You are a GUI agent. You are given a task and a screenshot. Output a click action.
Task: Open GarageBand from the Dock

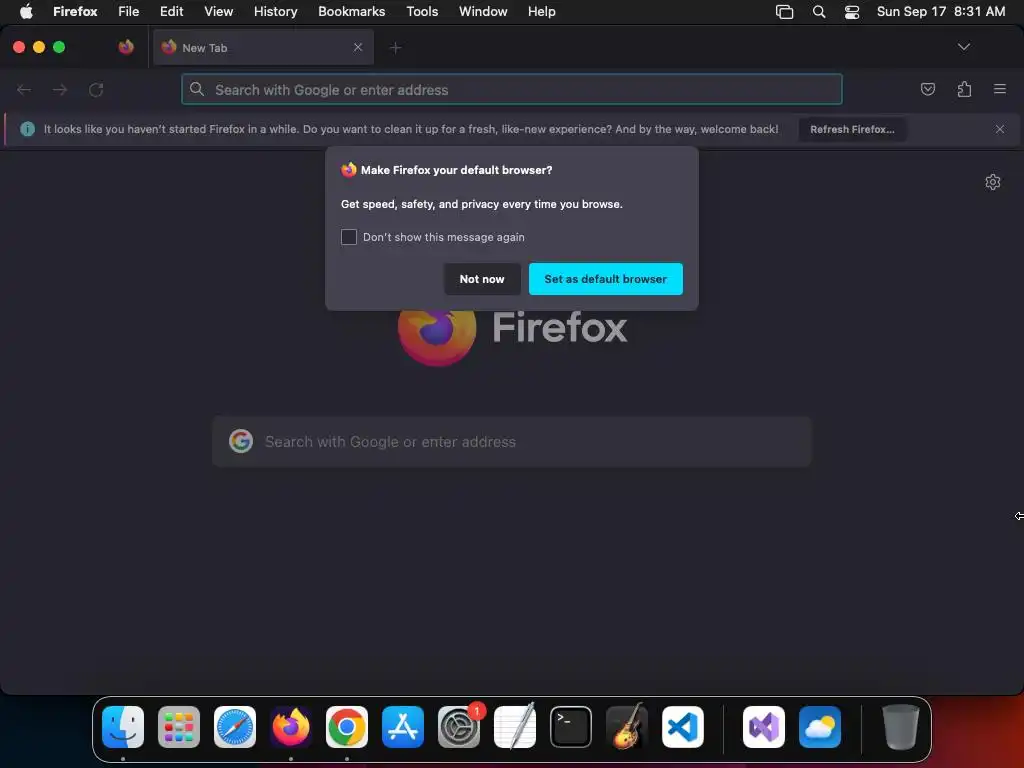tap(627, 727)
